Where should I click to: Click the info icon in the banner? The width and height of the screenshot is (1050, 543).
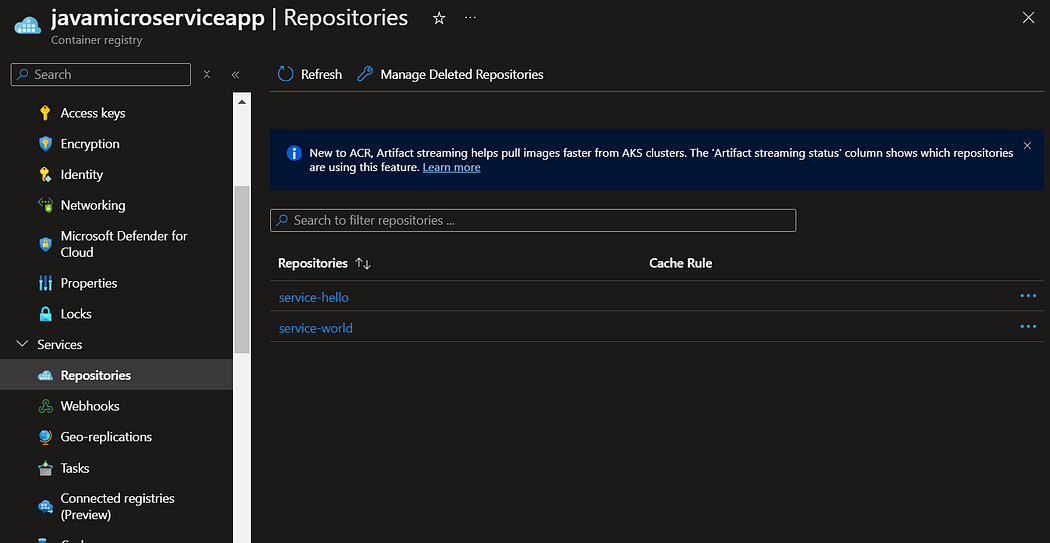tap(294, 153)
